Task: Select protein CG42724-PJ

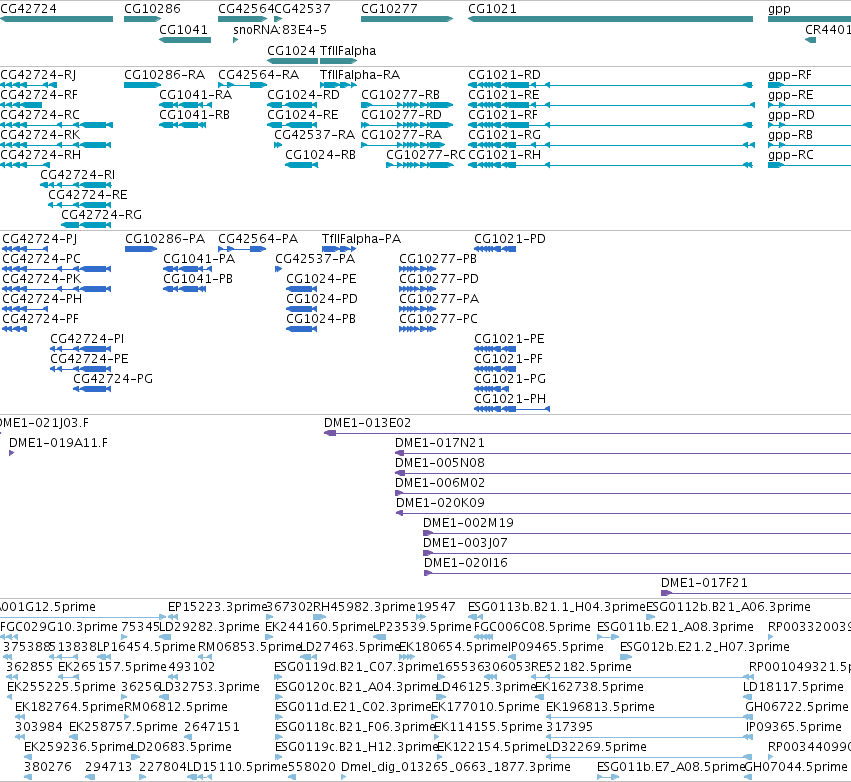Action: (x=25, y=249)
